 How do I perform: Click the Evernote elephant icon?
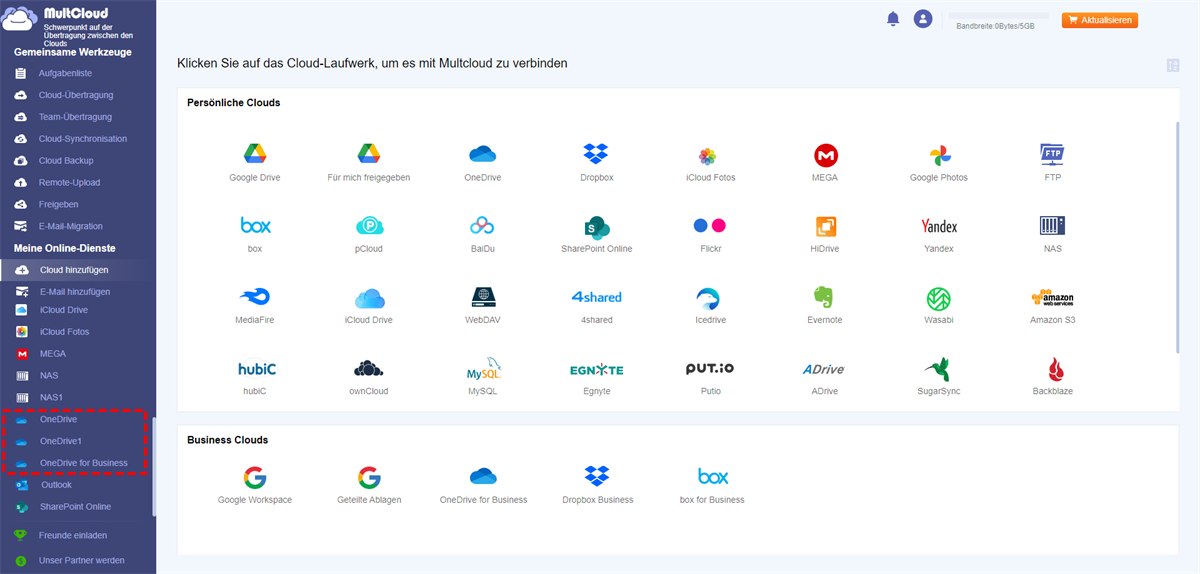[825, 297]
